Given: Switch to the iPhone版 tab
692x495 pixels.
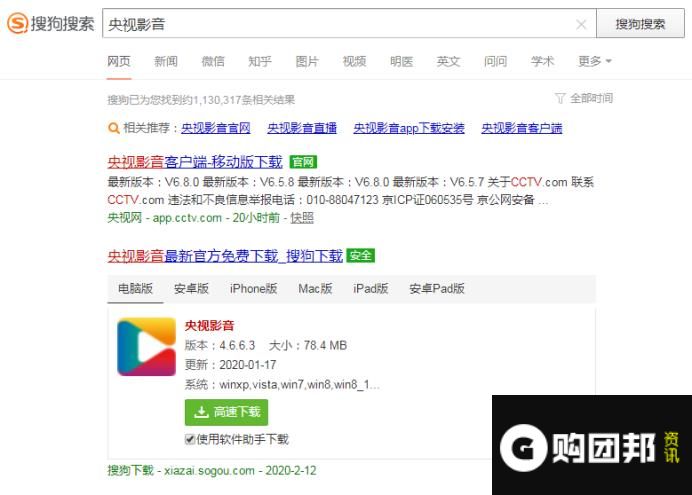Looking at the screenshot, I should pos(253,289).
